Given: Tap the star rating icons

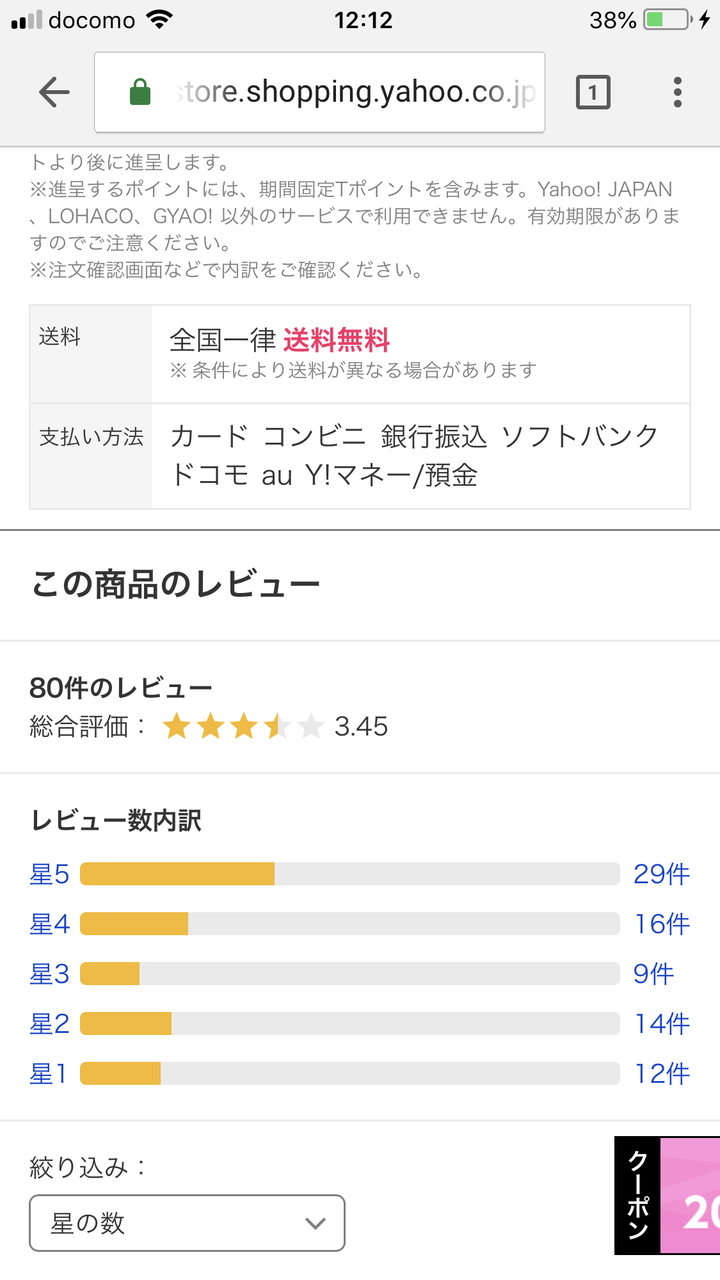Looking at the screenshot, I should (243, 726).
